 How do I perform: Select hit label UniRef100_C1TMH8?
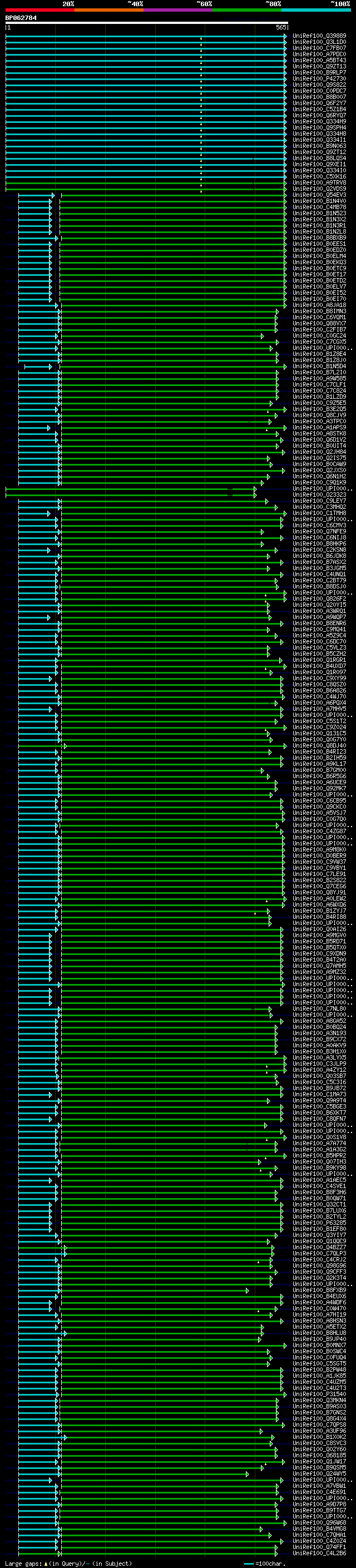point(319,513)
